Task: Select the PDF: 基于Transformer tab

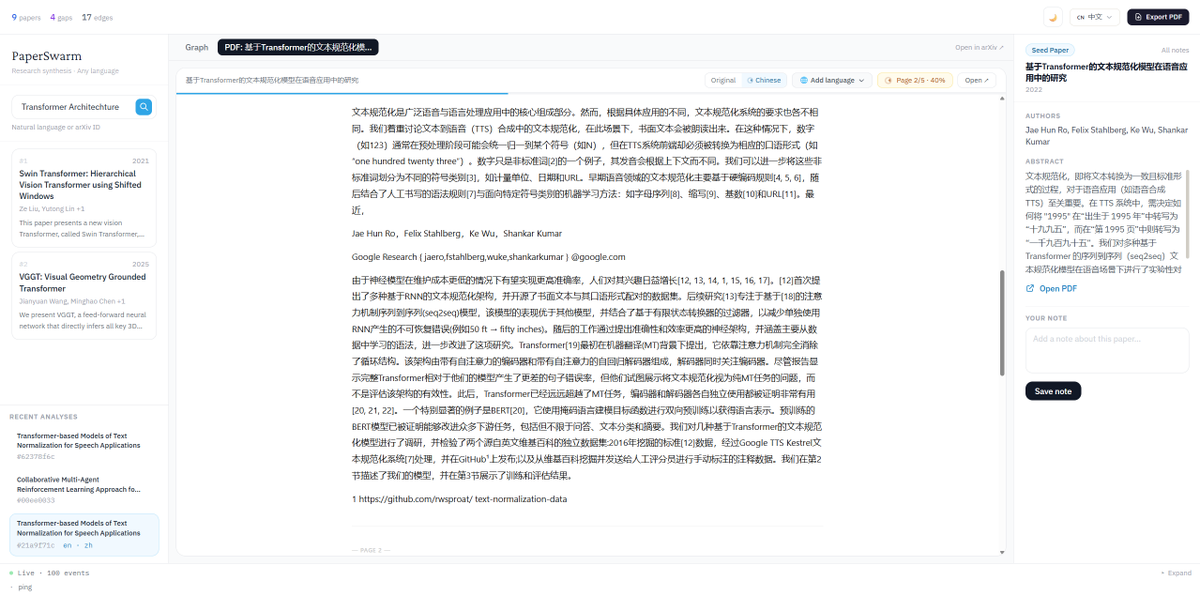Action: coord(298,47)
